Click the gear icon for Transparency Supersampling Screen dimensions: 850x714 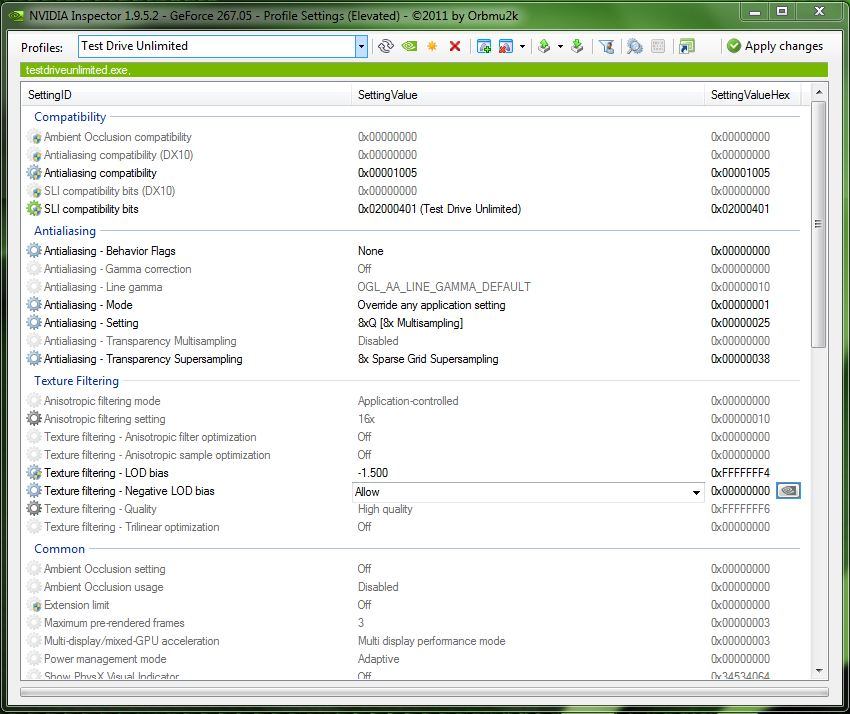(x=34, y=359)
